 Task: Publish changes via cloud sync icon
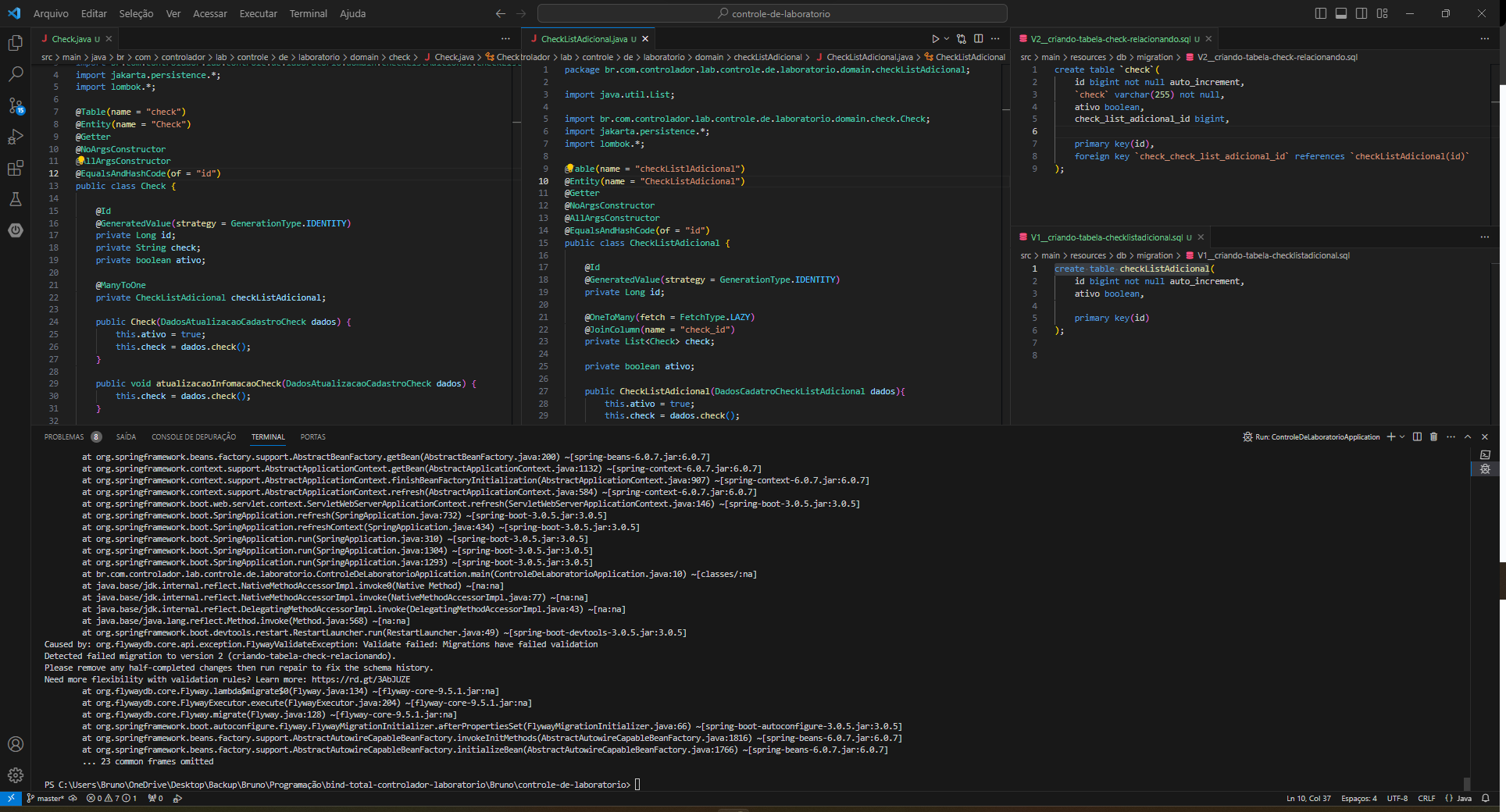click(73, 798)
